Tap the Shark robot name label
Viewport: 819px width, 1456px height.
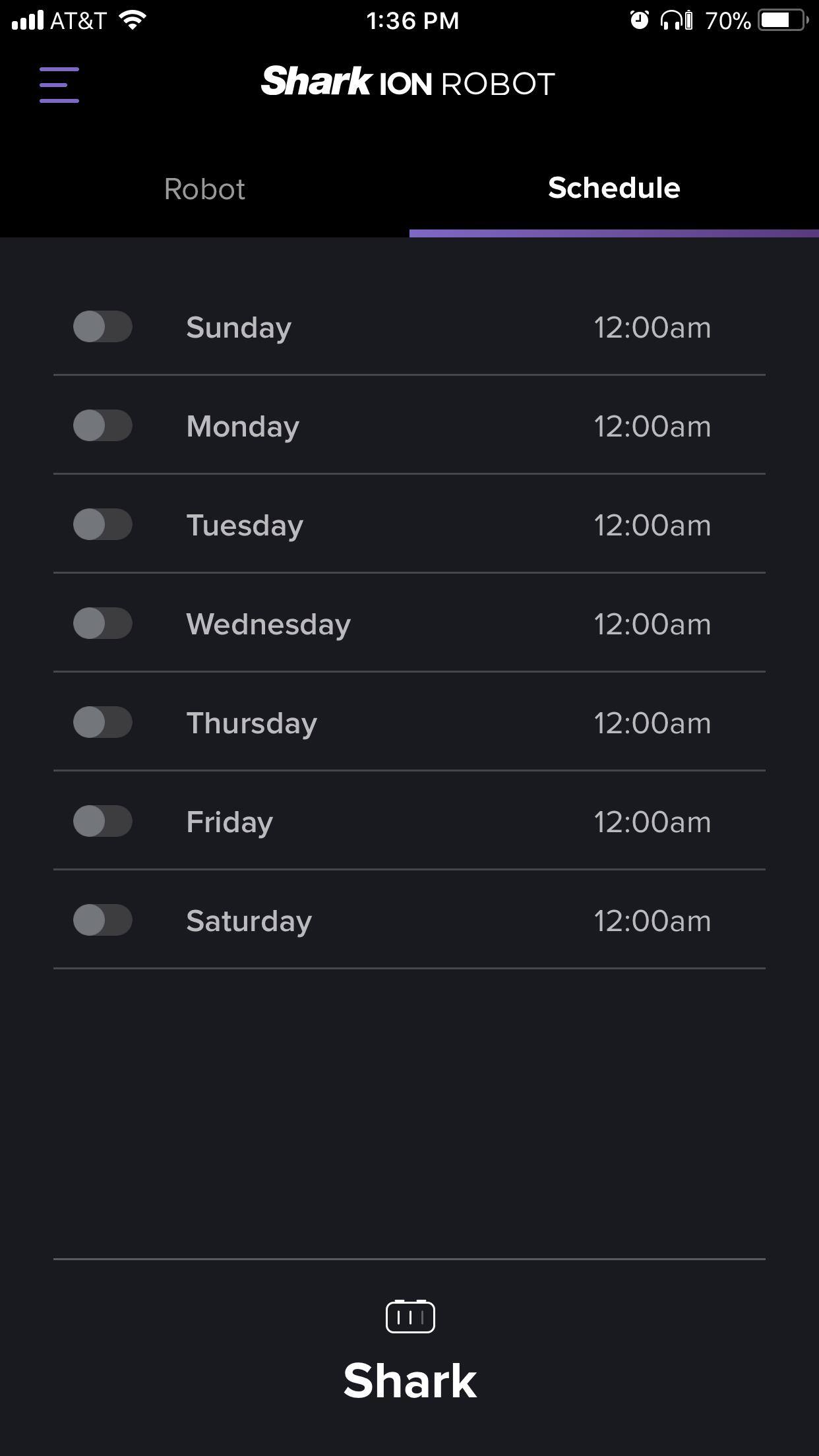coord(409,1381)
